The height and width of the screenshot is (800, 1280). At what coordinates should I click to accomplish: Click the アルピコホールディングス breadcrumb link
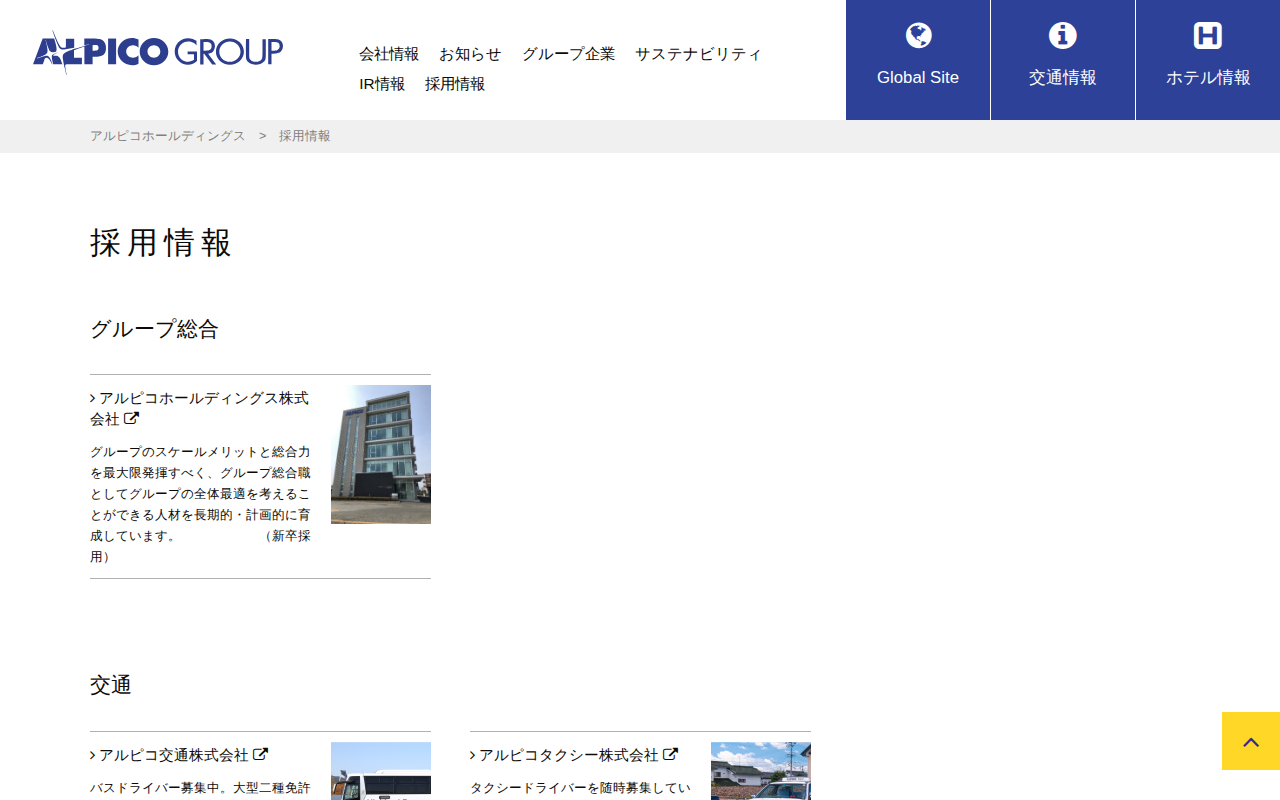pyautogui.click(x=168, y=136)
